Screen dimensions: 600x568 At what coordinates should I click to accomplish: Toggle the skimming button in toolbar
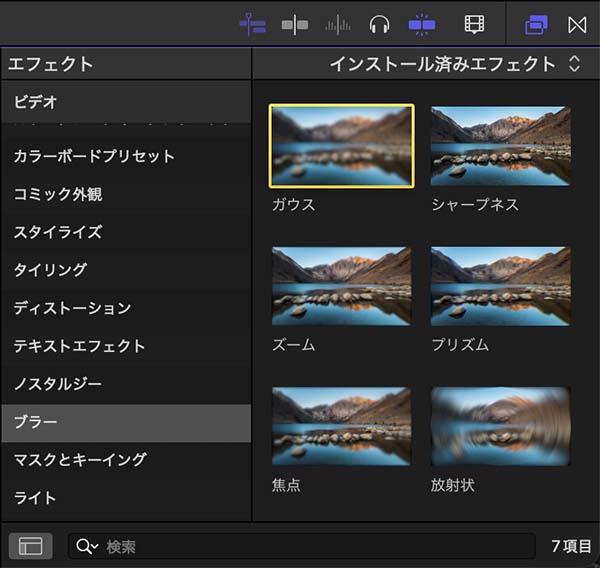point(295,23)
